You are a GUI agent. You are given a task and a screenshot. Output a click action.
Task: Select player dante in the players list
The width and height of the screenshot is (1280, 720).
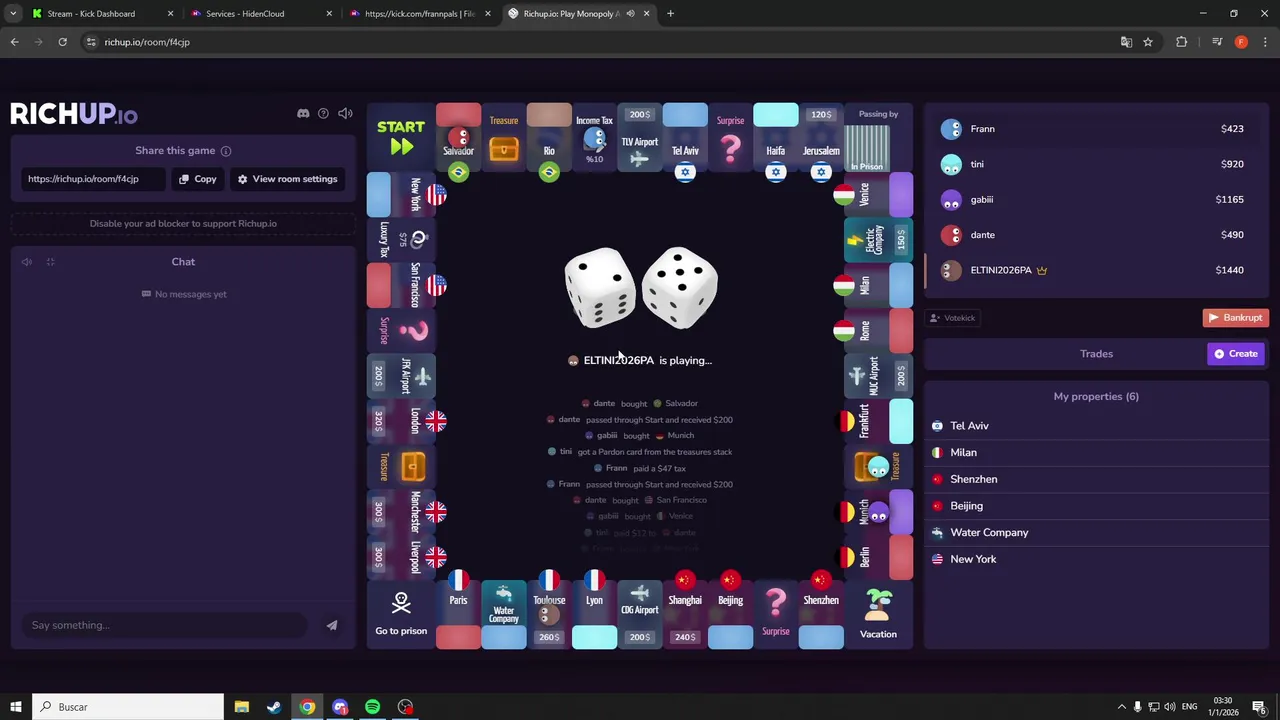(1096, 235)
